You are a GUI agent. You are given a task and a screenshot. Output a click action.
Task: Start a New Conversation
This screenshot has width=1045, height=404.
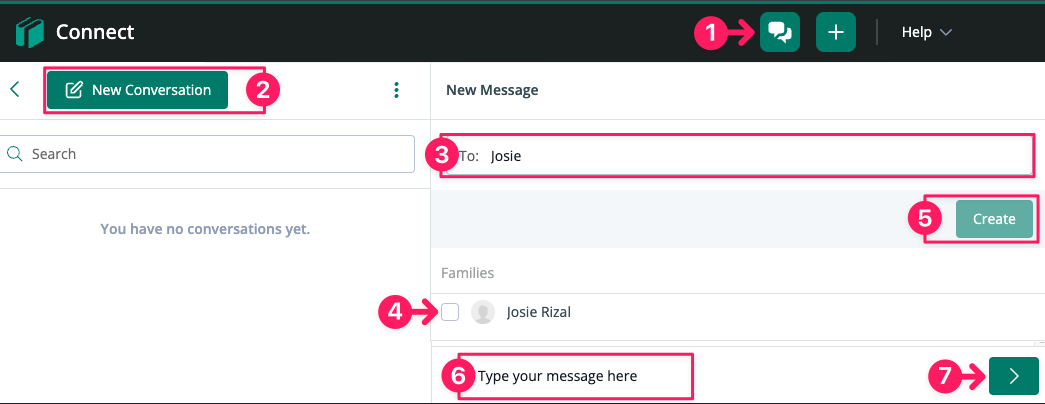tap(137, 90)
